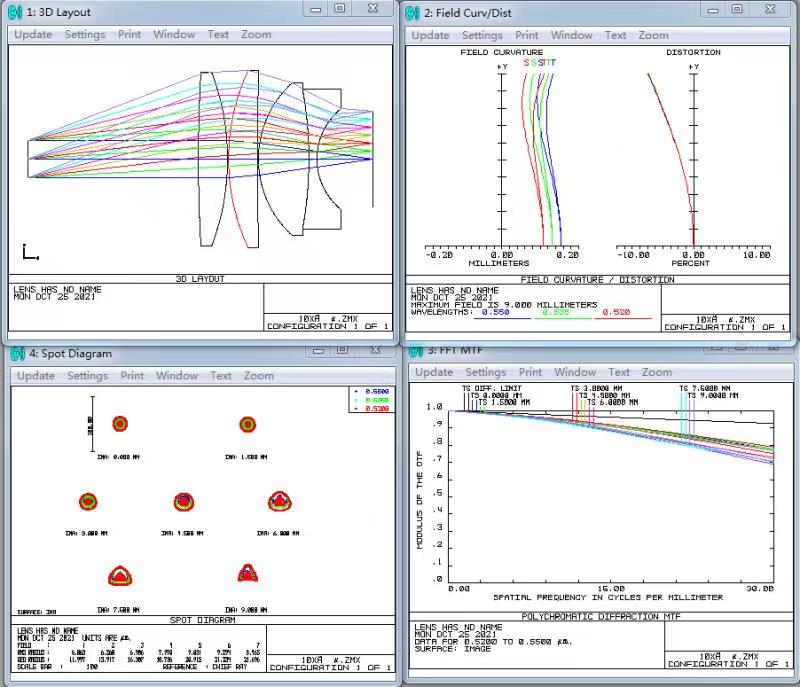Screen dimensions: 800x687
Task: Open Settings in the Field Curv/Dist window
Action: pyautogui.click(x=483, y=35)
